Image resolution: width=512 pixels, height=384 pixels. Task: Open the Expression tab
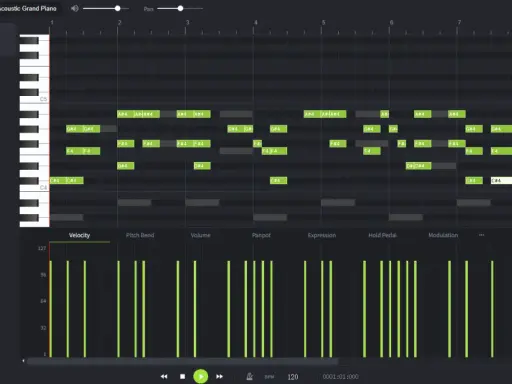[322, 235]
